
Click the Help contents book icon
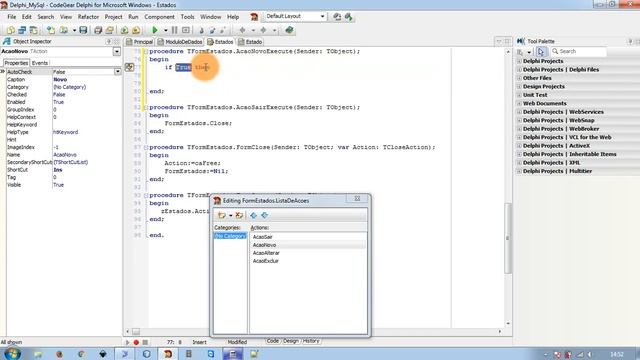click(x=289, y=30)
